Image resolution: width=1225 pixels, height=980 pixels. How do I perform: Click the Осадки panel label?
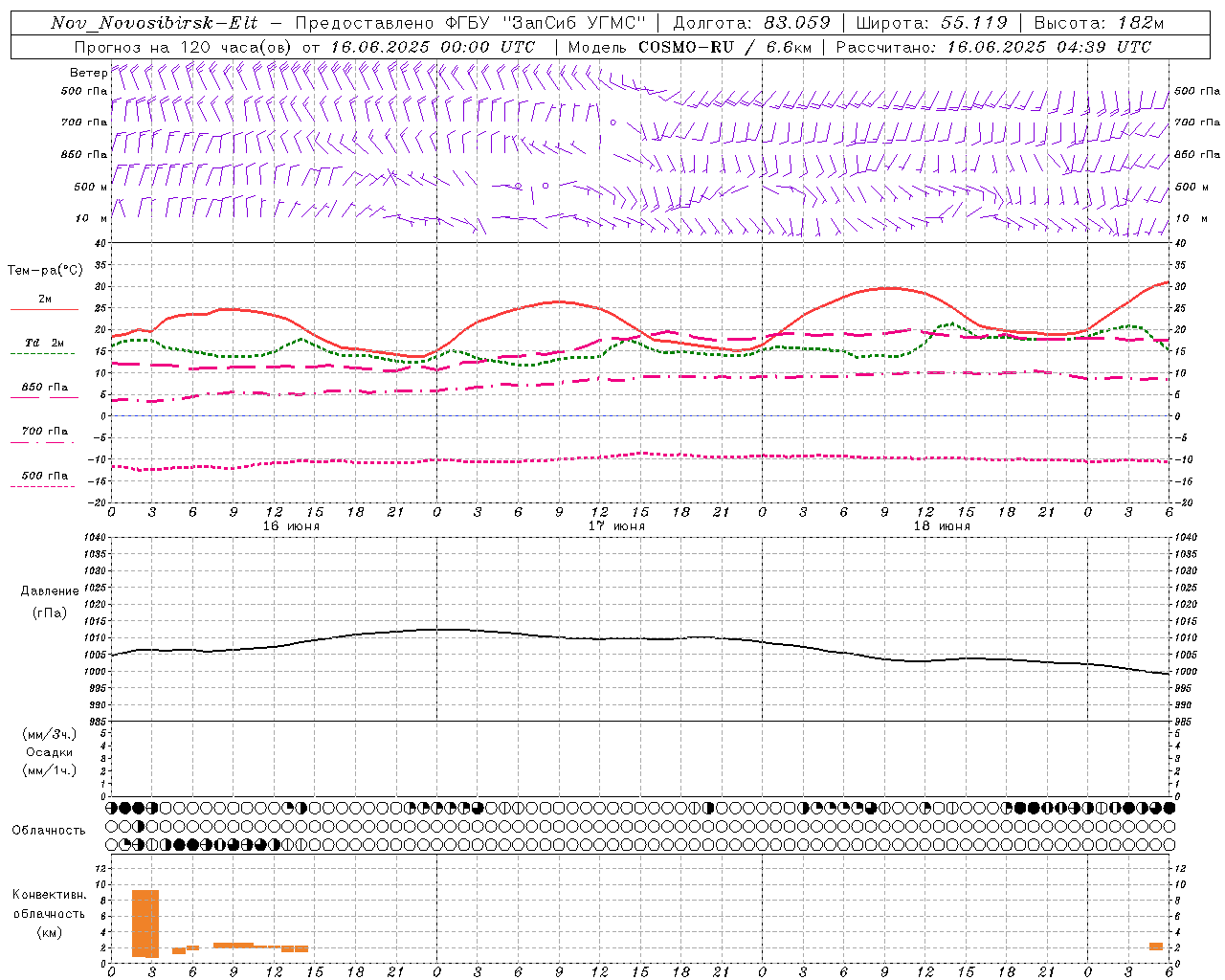(50, 752)
